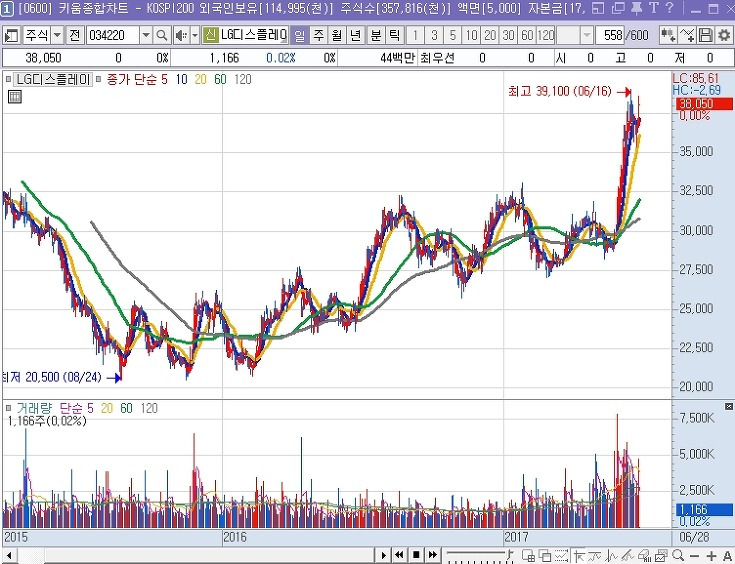The height and width of the screenshot is (564, 735).
Task: Click the playback speed slider at bottom
Action: click(x=480, y=556)
